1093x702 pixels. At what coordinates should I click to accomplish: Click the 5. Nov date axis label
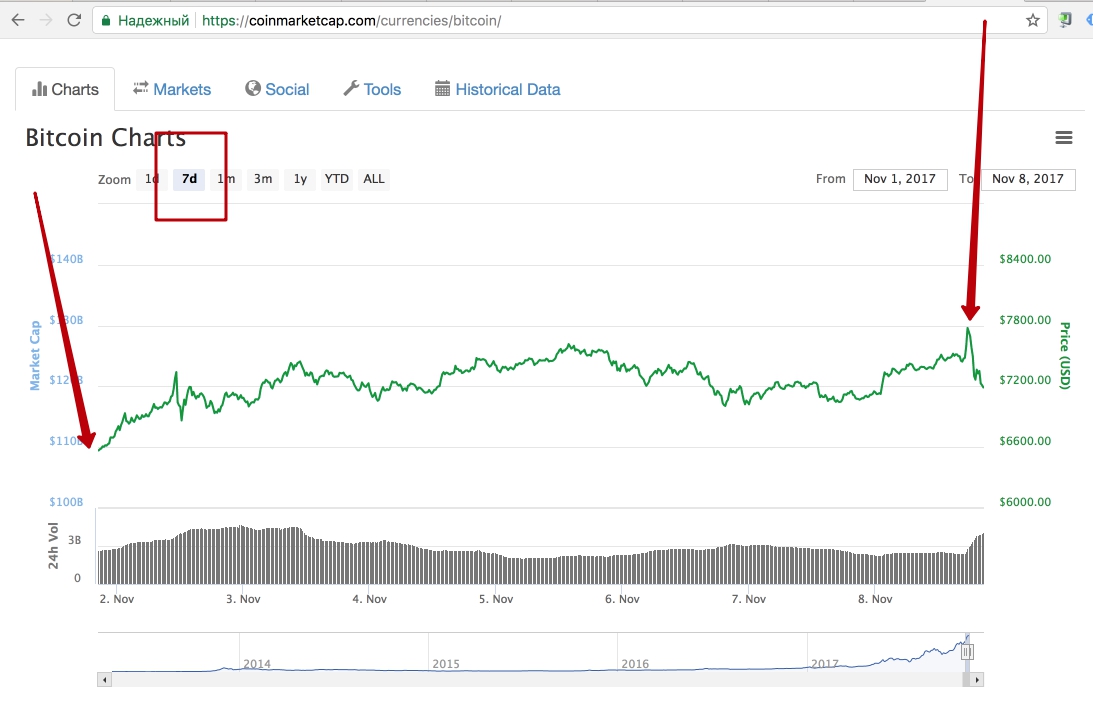[x=496, y=599]
